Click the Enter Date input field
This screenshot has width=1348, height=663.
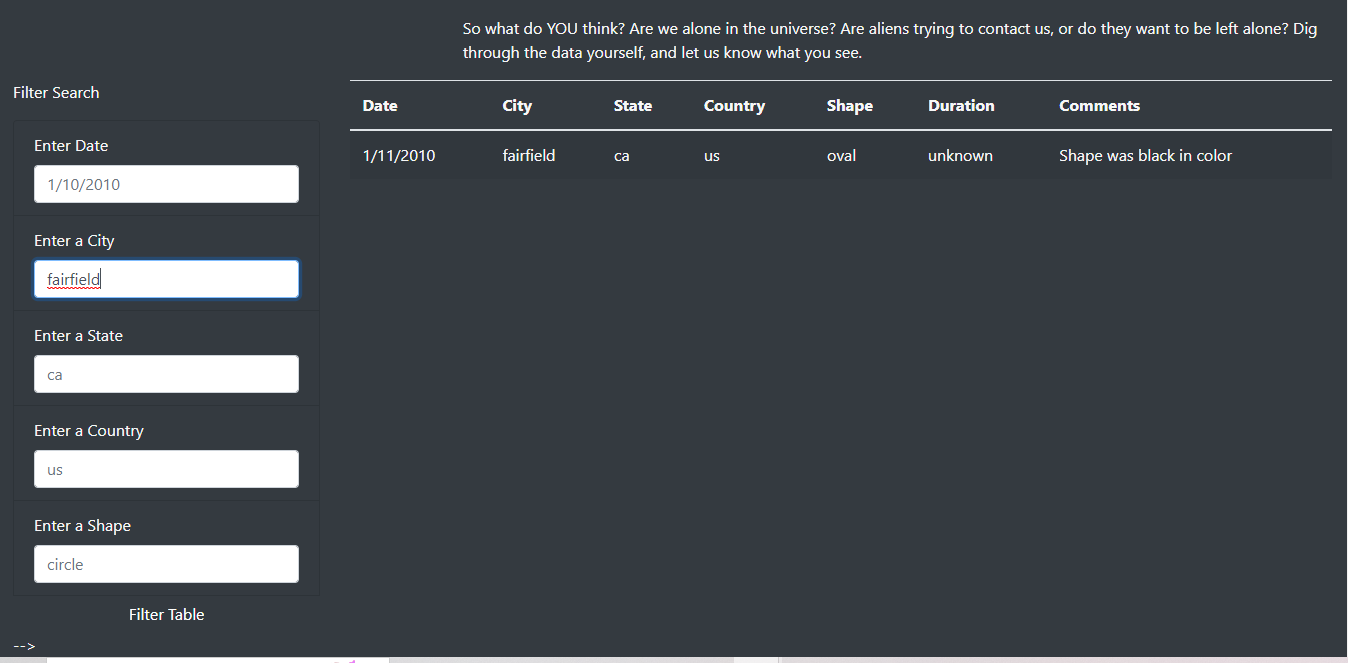pos(166,184)
